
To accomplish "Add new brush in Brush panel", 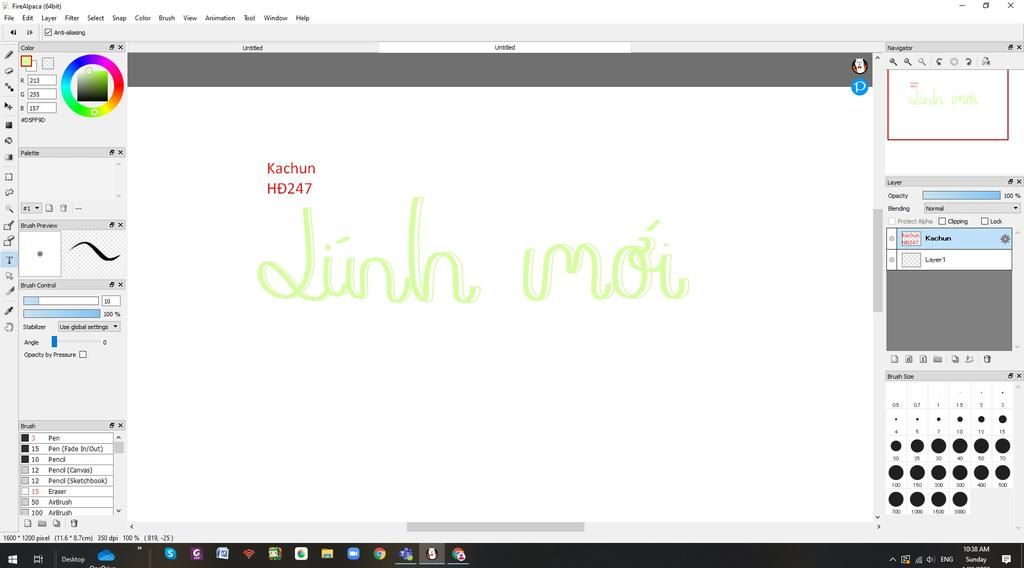I will 27,523.
